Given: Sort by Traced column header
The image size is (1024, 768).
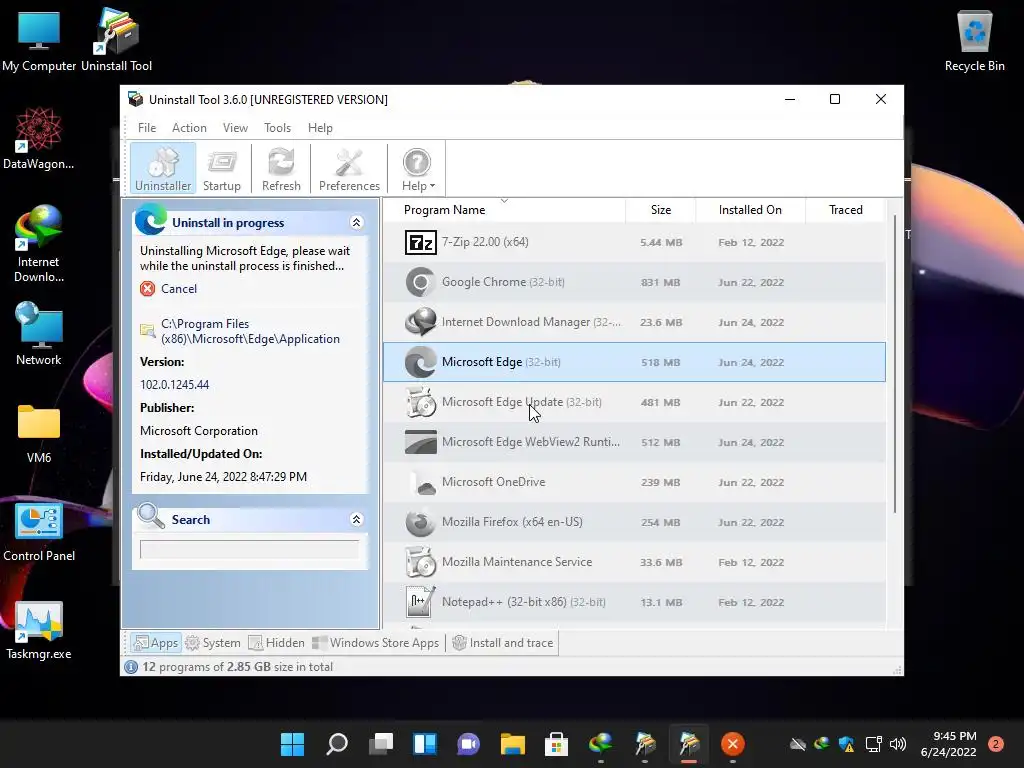Looking at the screenshot, I should pyautogui.click(x=845, y=210).
